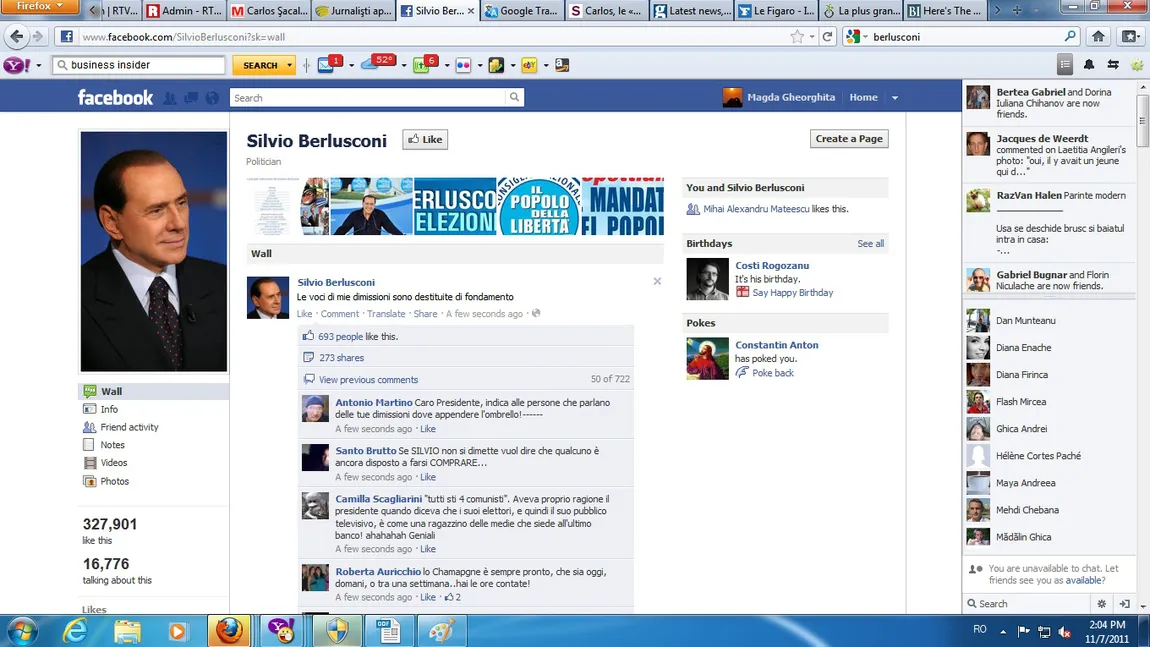Click View previous comments link

[x=368, y=380]
